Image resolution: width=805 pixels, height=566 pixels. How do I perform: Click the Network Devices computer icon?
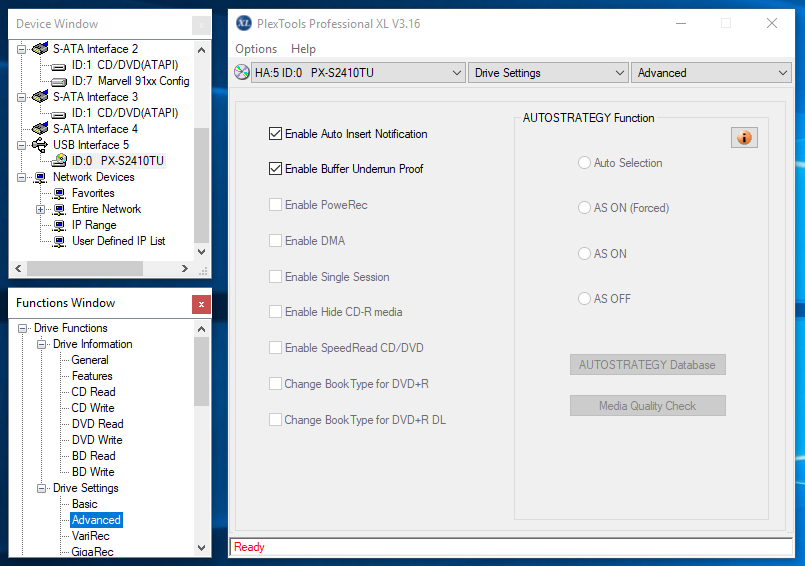(x=40, y=177)
